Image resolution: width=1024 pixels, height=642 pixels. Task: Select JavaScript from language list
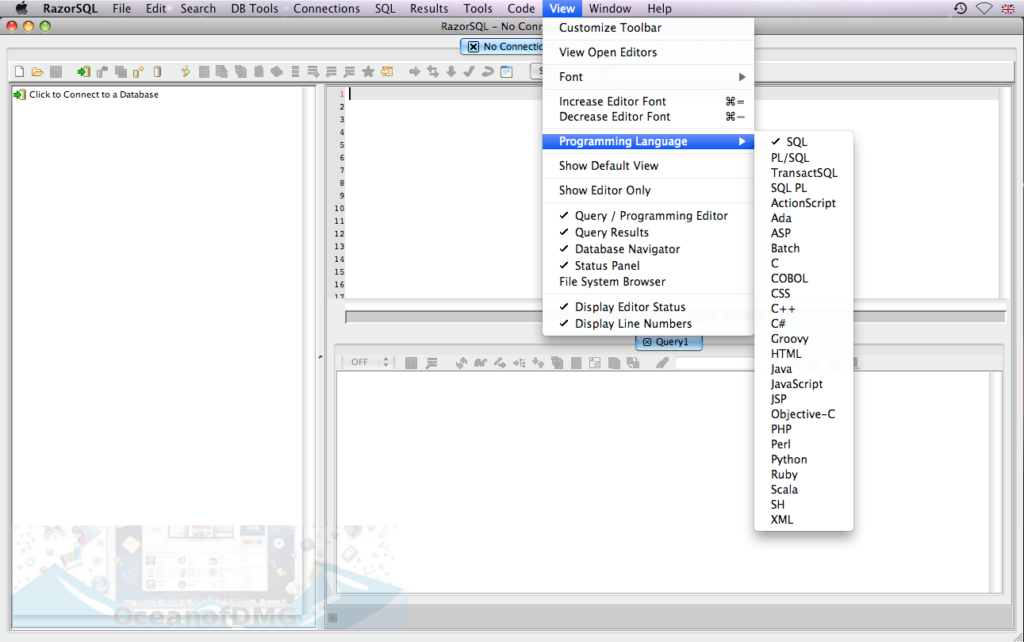(803, 384)
